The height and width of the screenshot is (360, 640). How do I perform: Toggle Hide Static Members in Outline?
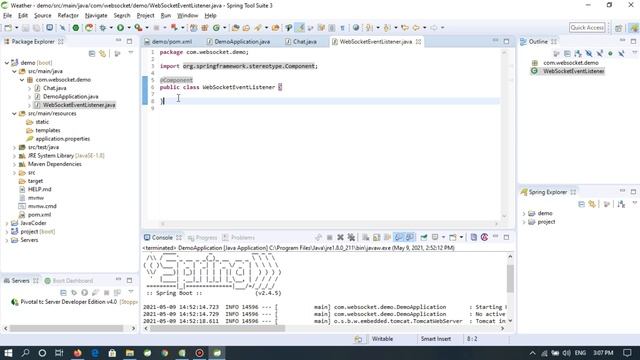tap(600, 53)
